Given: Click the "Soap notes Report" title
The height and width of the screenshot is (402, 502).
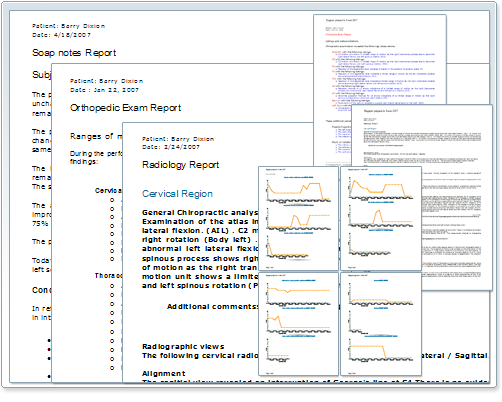Looking at the screenshot, I should 74,53.
